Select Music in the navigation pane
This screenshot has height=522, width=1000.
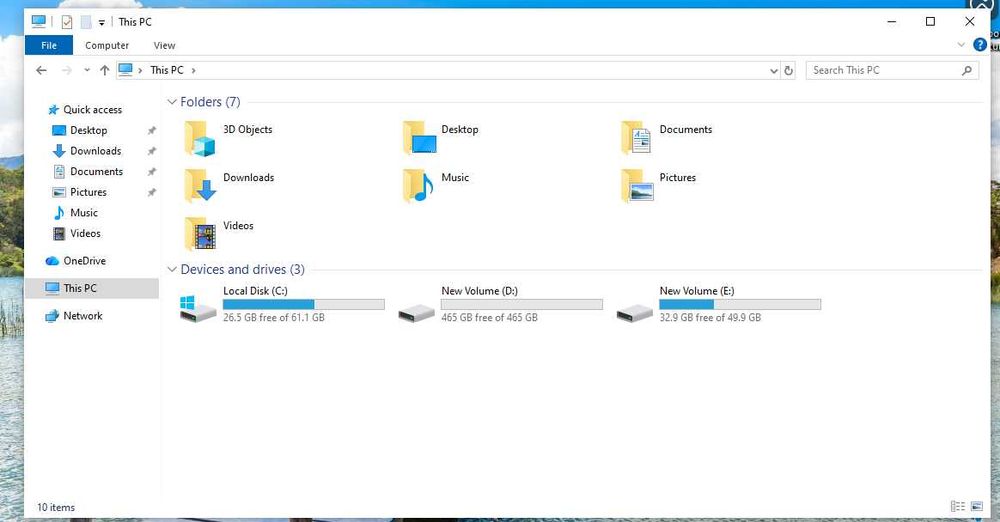pos(84,213)
